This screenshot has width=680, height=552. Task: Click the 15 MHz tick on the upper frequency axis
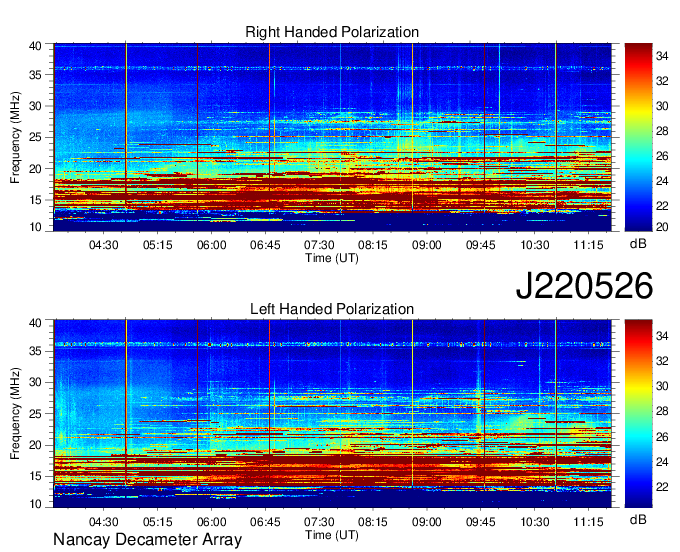coord(36,200)
